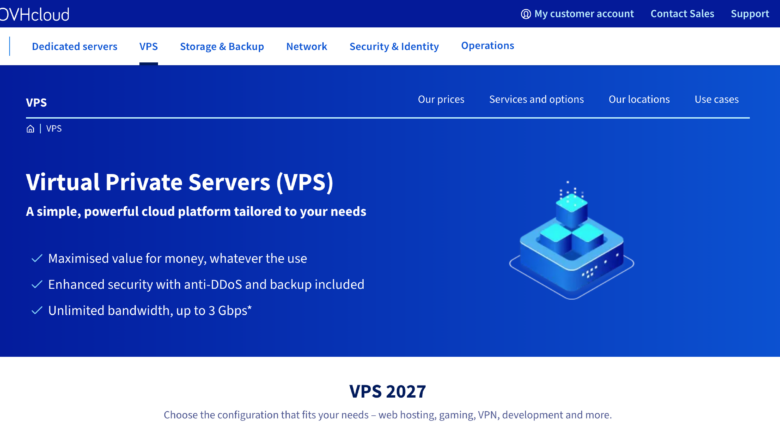This screenshot has width=780, height=440.
Task: Click the checkmark beside Unlimited bandwidth
Action: click(37, 311)
